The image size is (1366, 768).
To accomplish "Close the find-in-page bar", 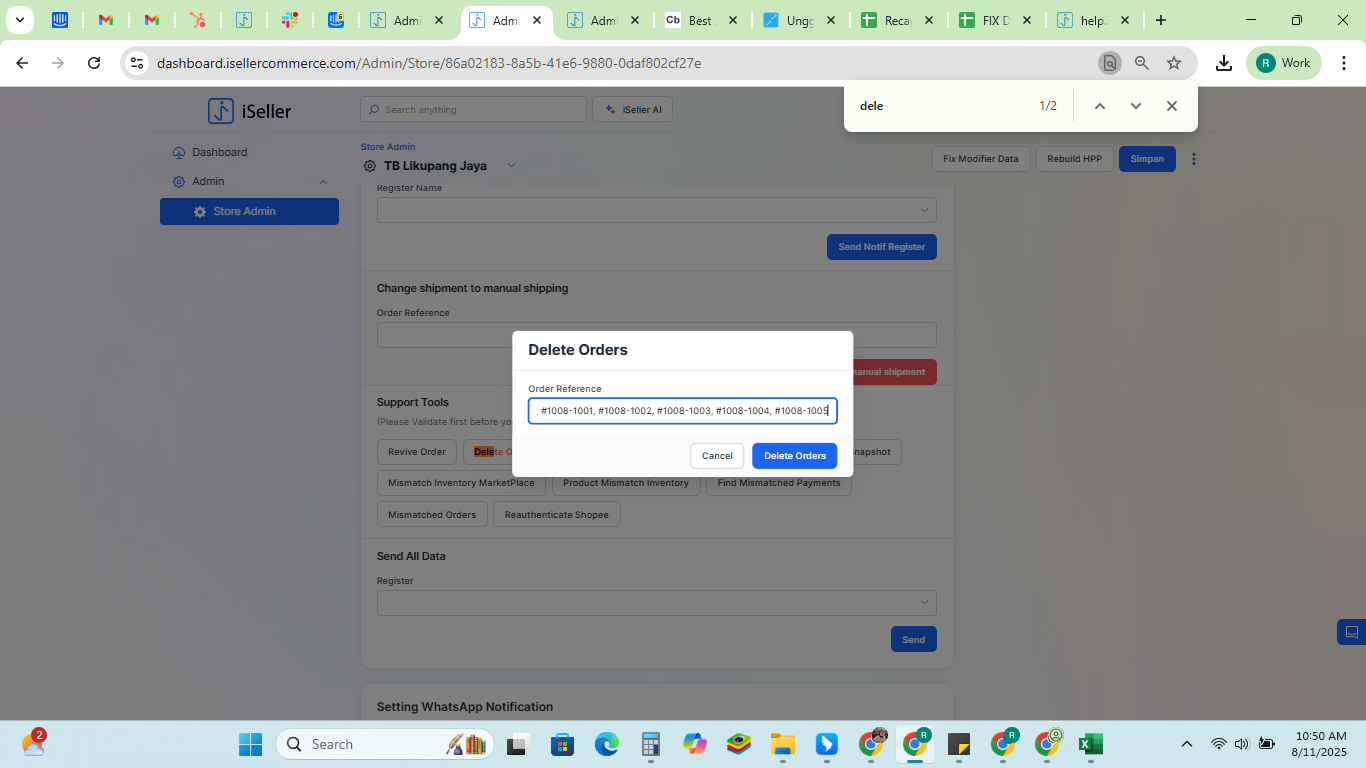I will pyautogui.click(x=1171, y=106).
